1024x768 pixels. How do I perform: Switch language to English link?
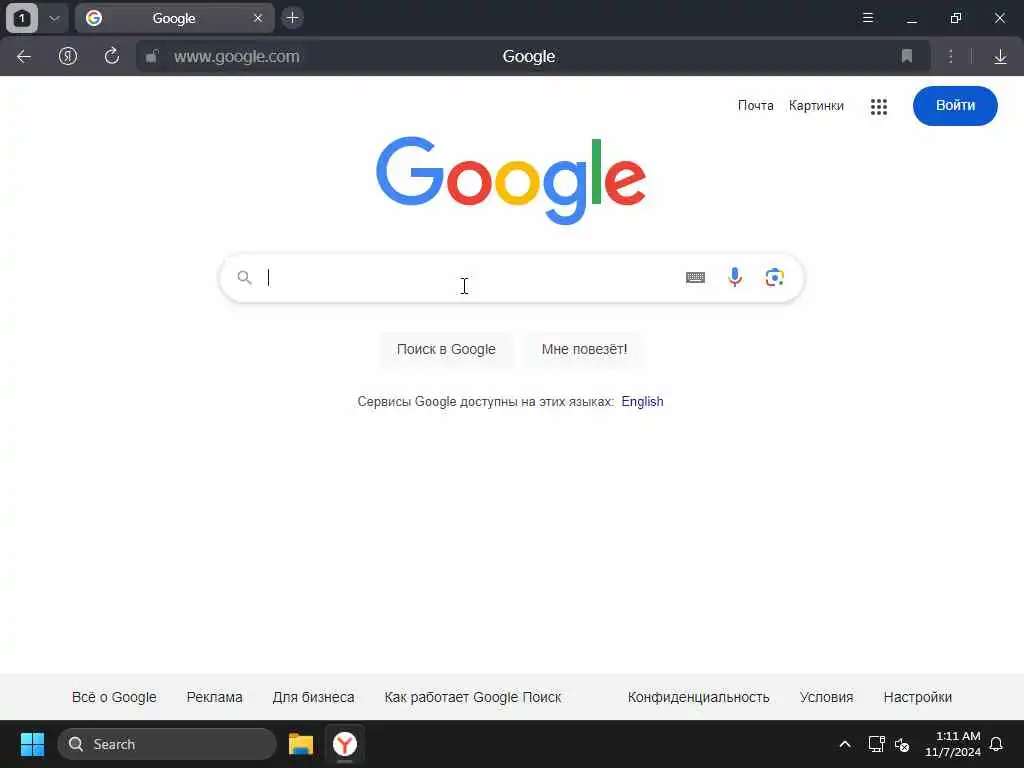pyautogui.click(x=642, y=402)
